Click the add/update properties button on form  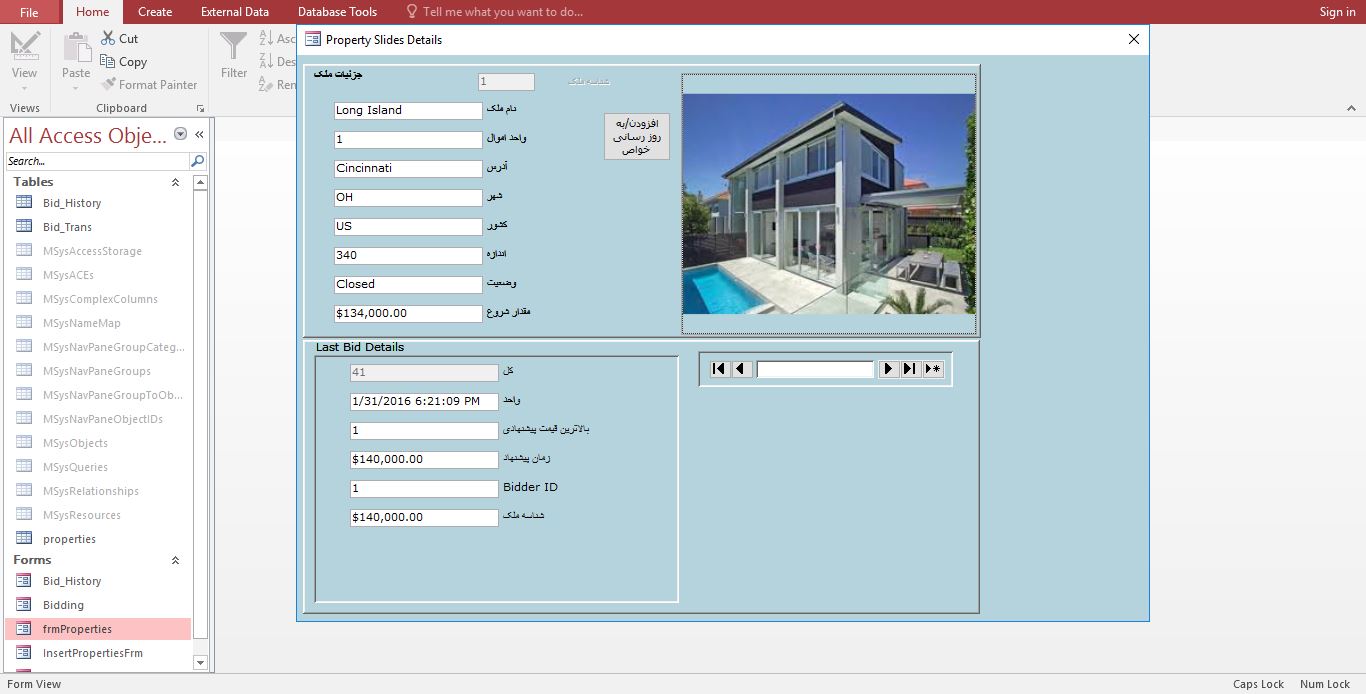[637, 136]
